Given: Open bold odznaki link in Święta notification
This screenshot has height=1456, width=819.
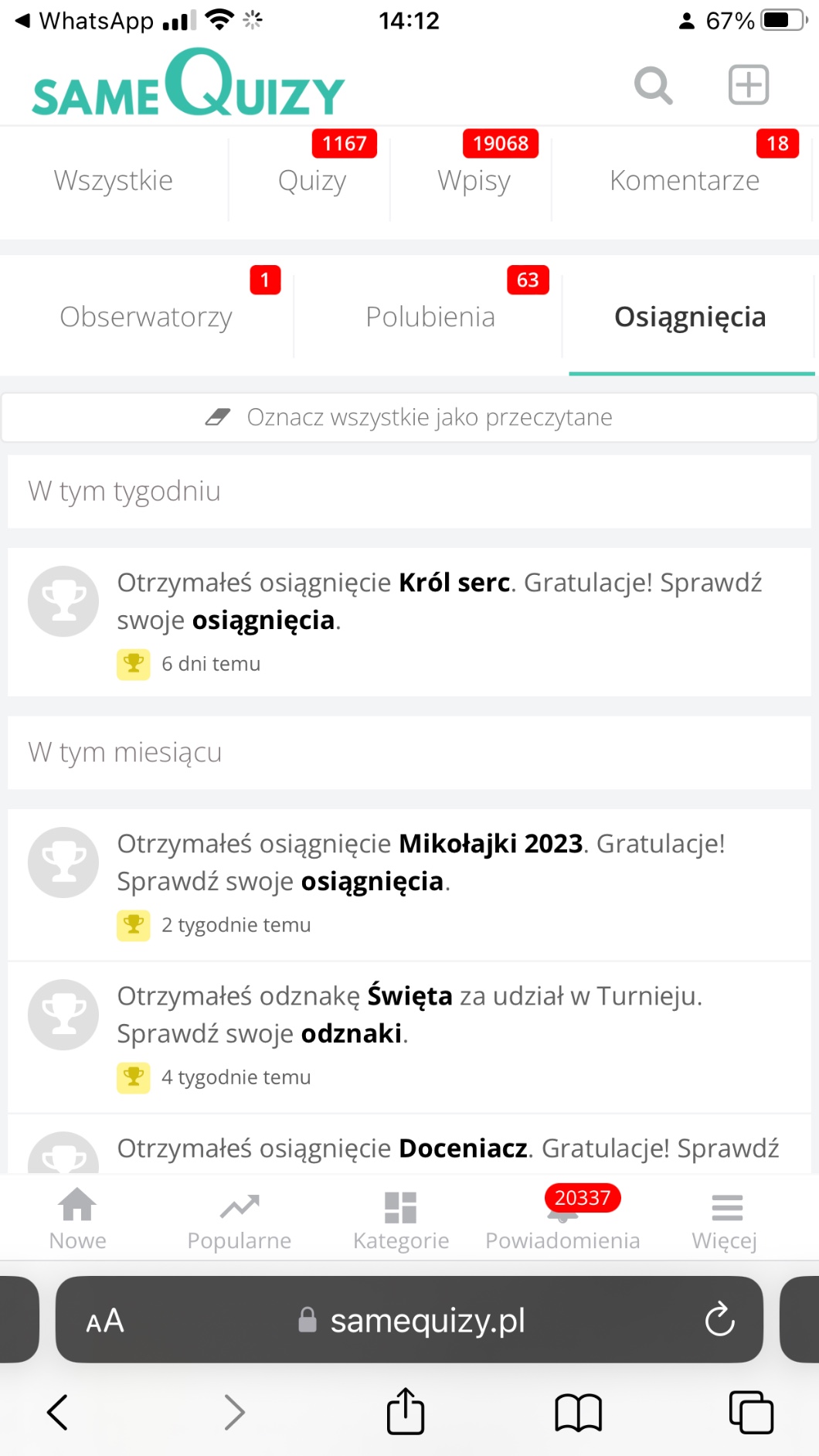Looking at the screenshot, I should (x=352, y=1034).
